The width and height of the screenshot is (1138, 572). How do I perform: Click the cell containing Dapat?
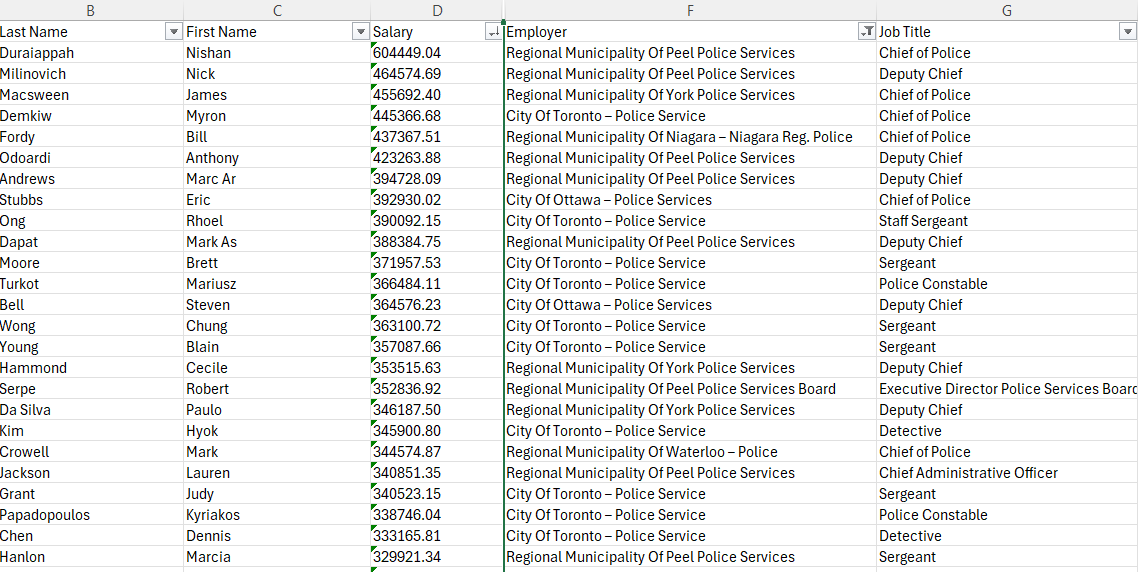pos(91,242)
